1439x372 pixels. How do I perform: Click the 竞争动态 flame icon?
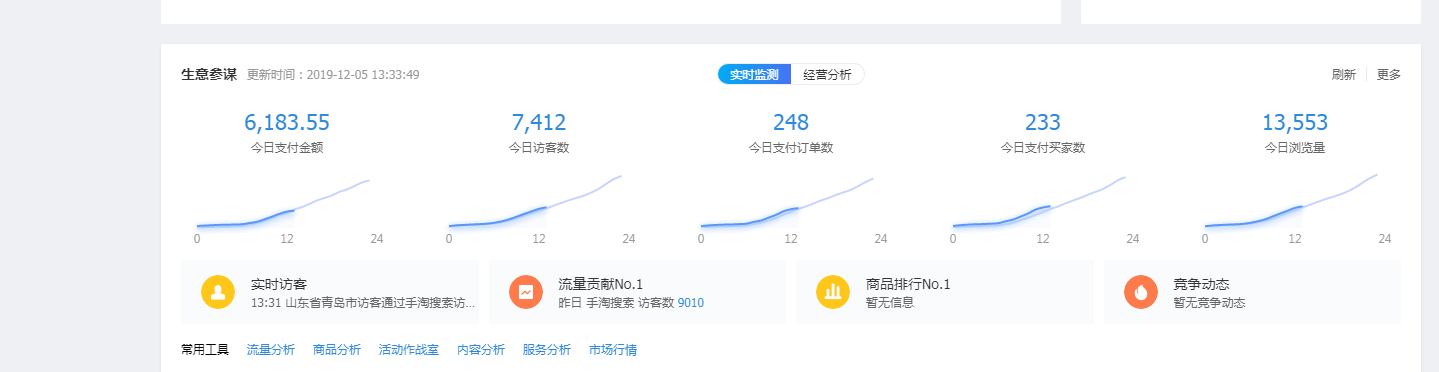(1140, 292)
